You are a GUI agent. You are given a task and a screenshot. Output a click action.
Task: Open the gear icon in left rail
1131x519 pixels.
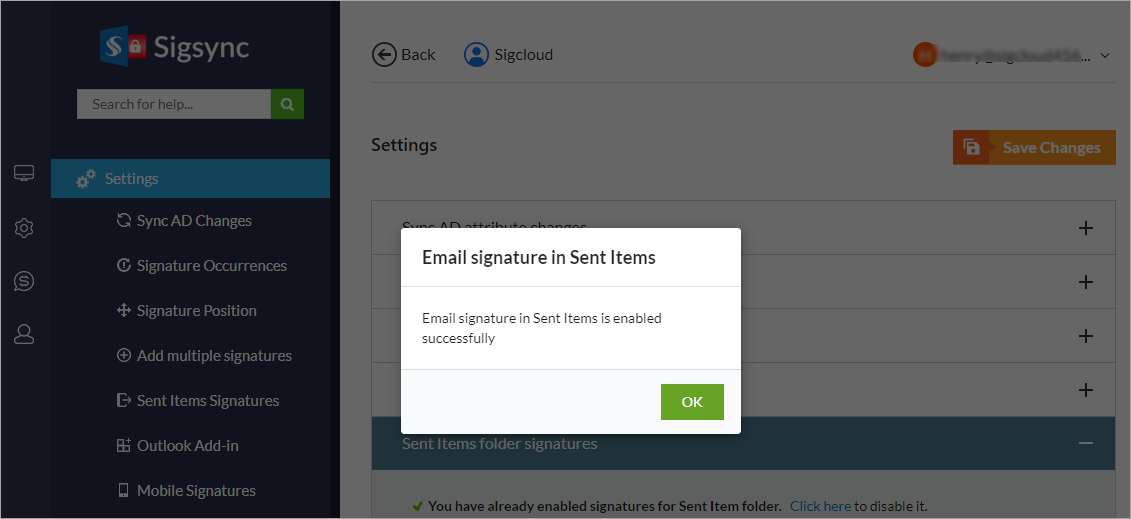24,228
